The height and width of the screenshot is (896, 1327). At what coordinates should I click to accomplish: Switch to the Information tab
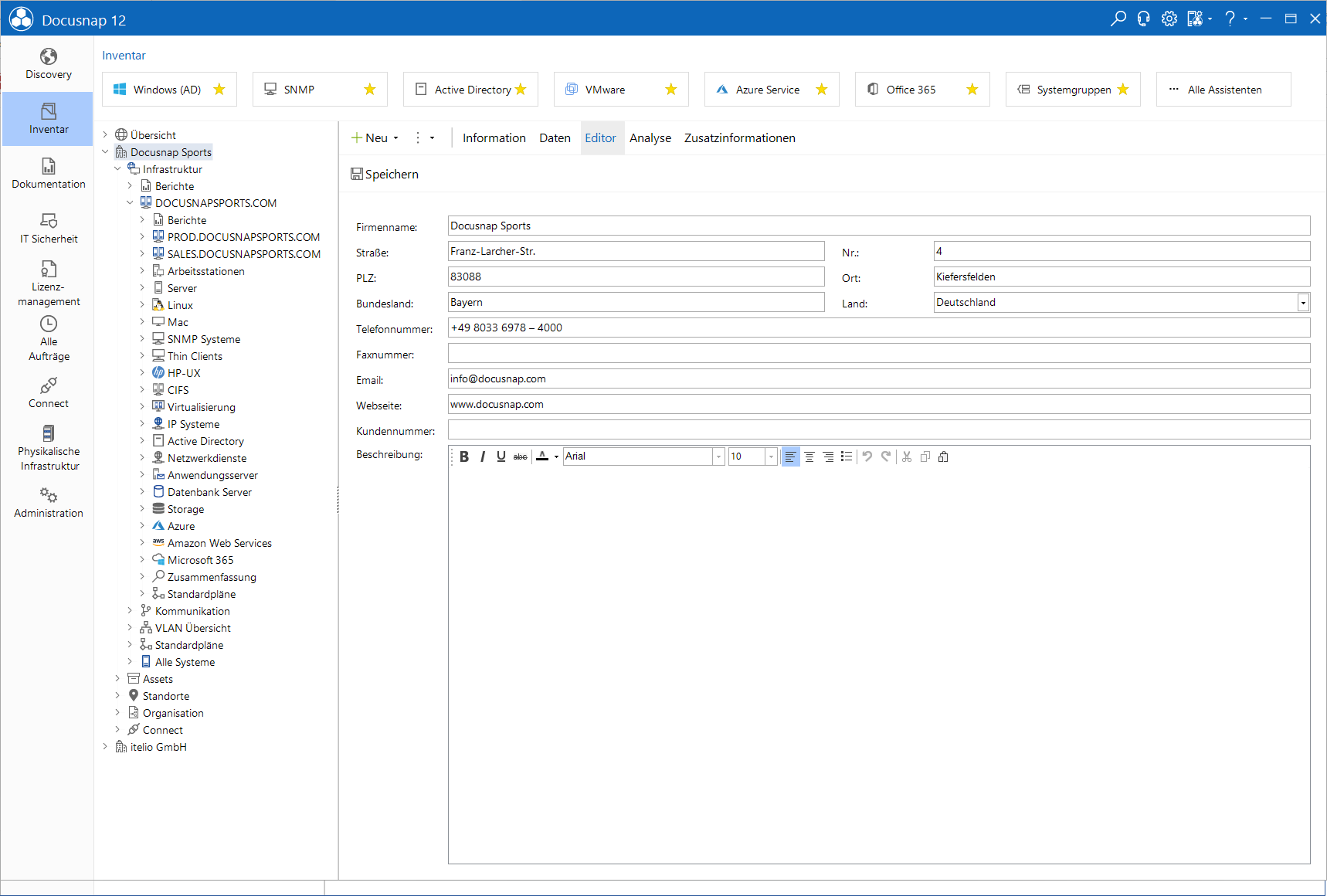[x=494, y=138]
